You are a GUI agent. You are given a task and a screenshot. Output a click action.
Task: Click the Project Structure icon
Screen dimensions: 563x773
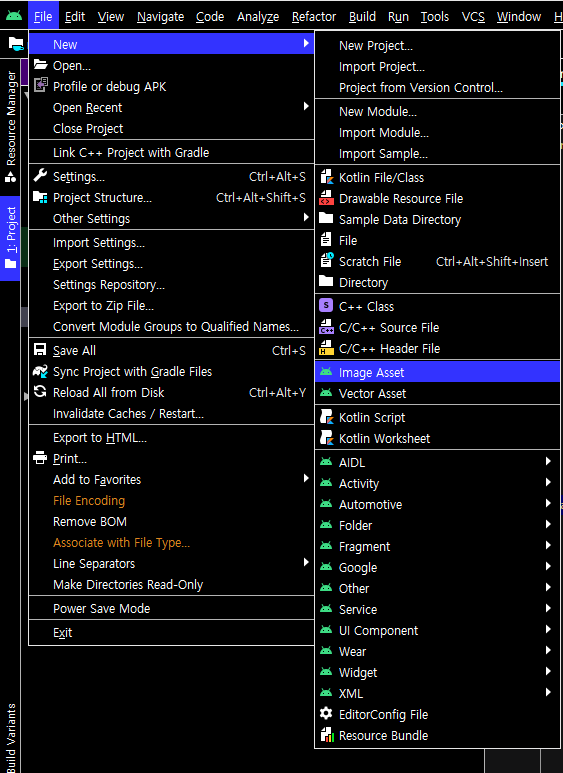40,197
